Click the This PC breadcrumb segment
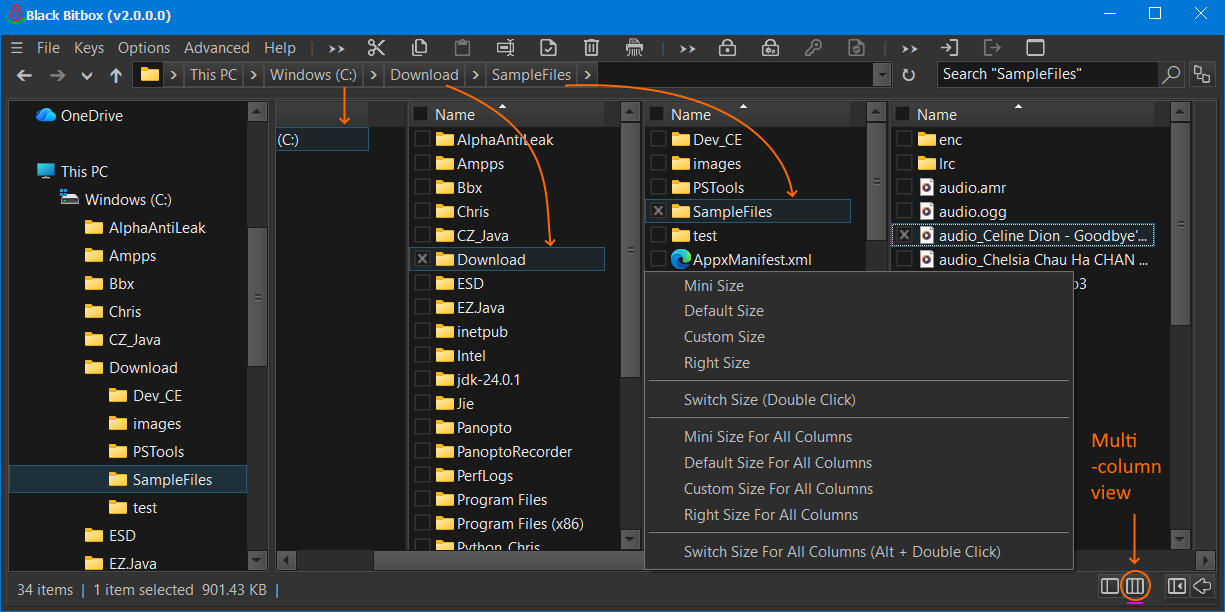This screenshot has width=1225, height=612. point(214,75)
